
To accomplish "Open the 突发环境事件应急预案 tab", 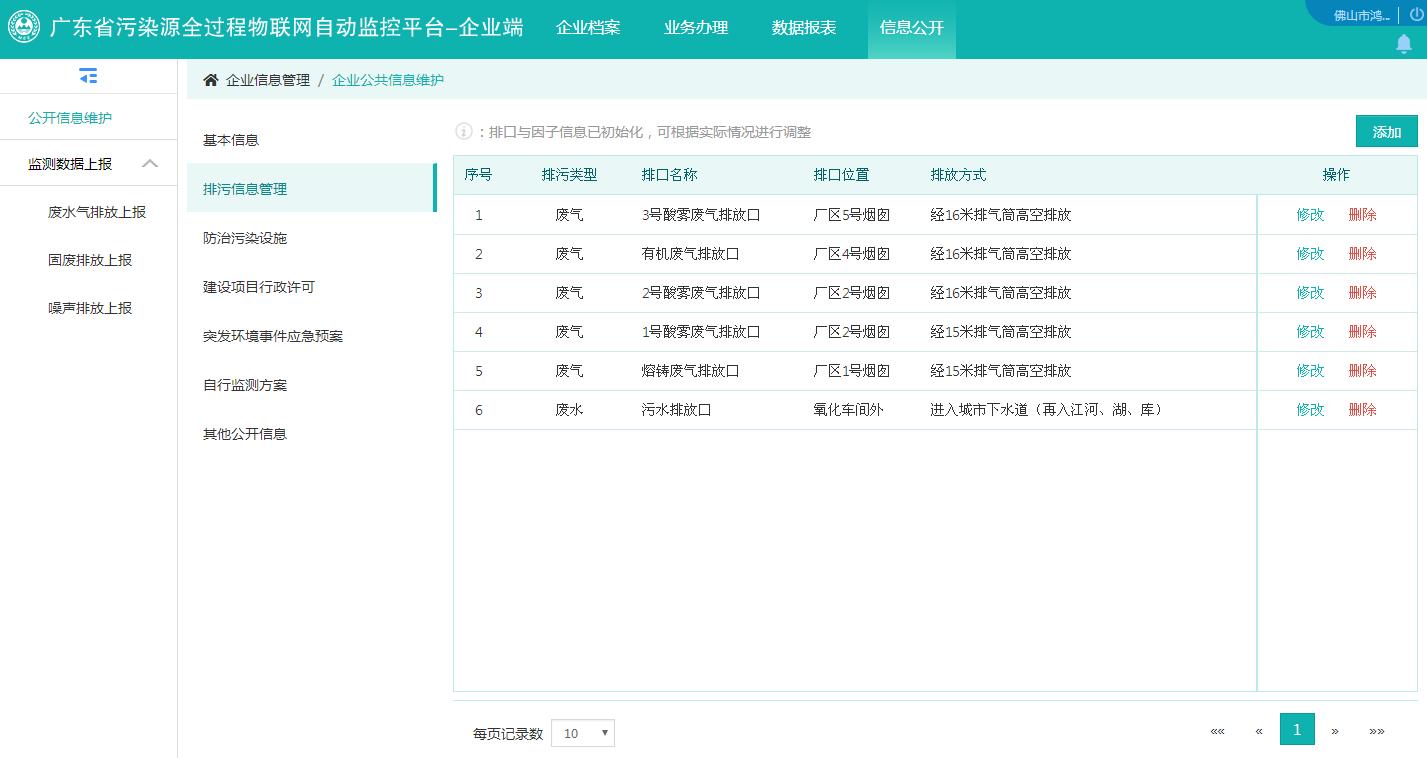I will coord(311,336).
